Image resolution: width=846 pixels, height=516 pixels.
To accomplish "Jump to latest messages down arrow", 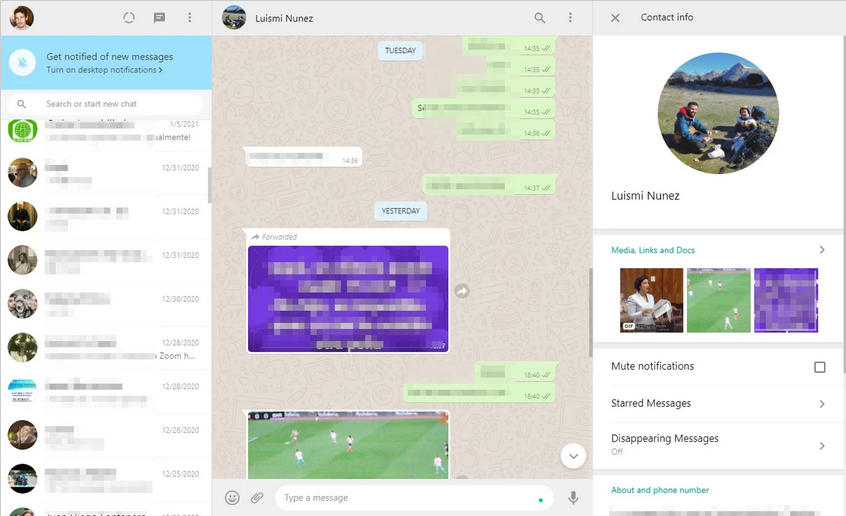I will tap(573, 456).
